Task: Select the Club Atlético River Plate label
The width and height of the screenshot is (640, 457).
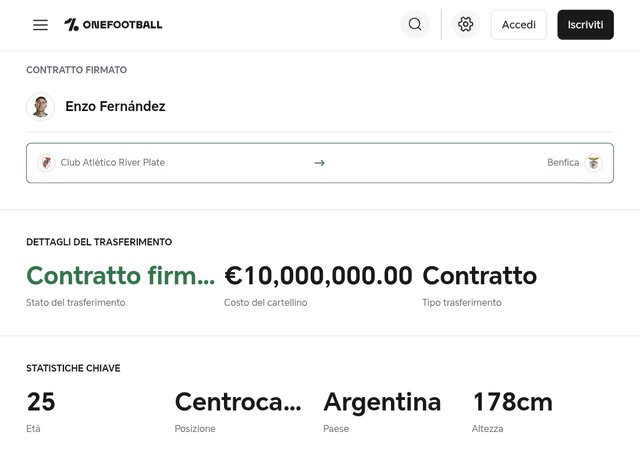Action: pyautogui.click(x=112, y=163)
